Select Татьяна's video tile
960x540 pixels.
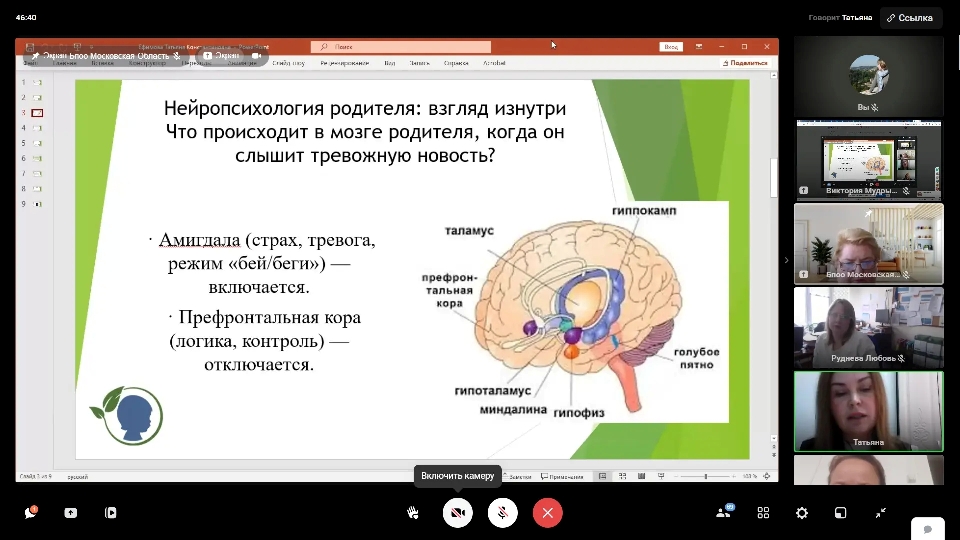[868, 410]
